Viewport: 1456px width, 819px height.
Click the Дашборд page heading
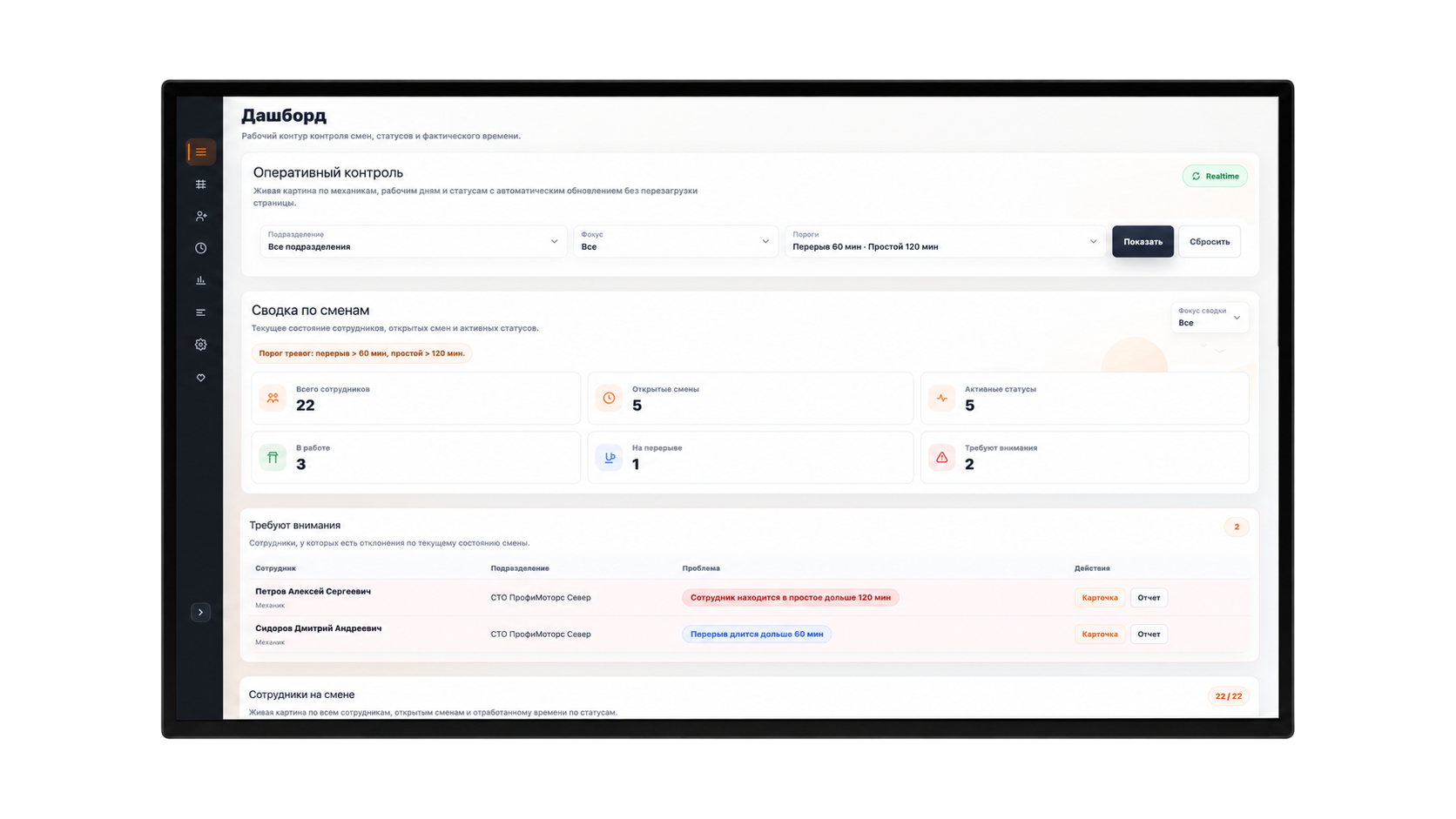click(x=284, y=115)
